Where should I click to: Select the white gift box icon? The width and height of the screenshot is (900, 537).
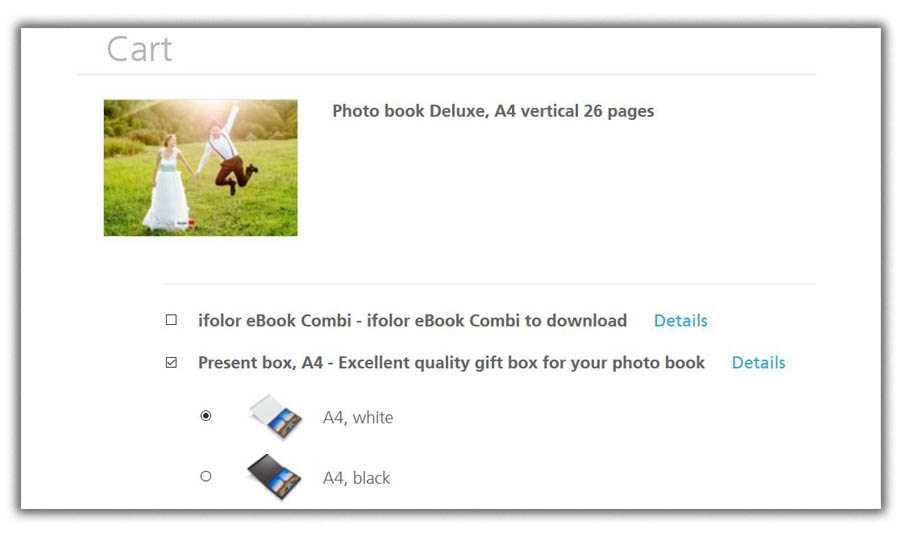pyautogui.click(x=276, y=417)
